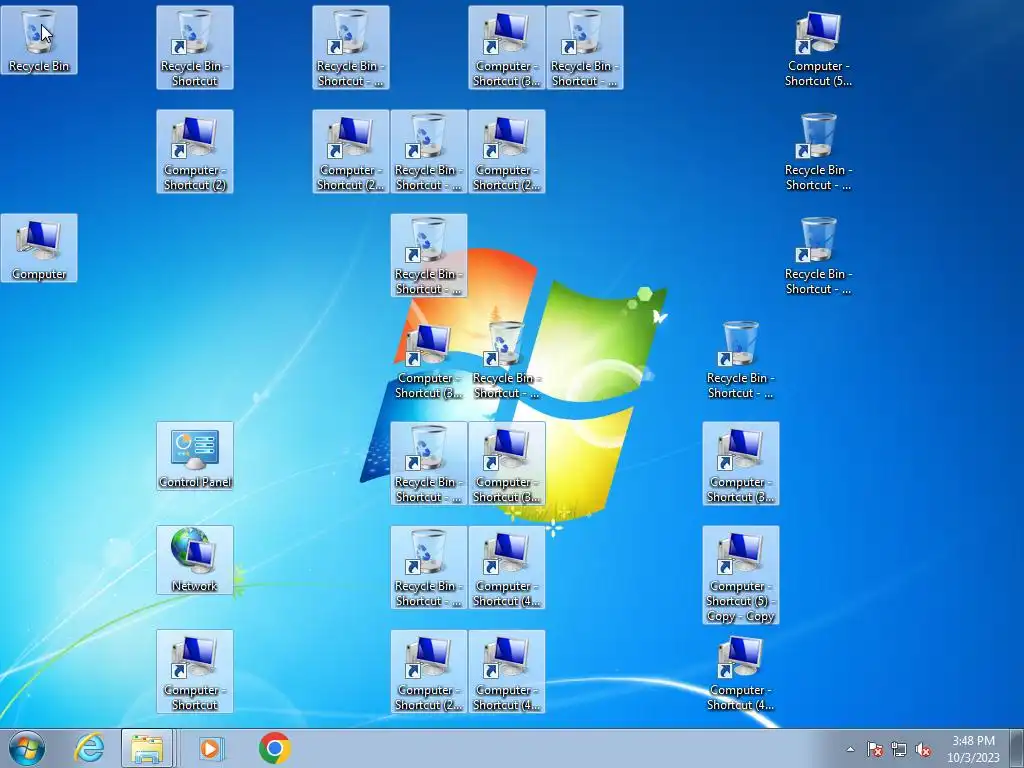Select the Network desktop icon
The image size is (1024, 768).
[195, 560]
